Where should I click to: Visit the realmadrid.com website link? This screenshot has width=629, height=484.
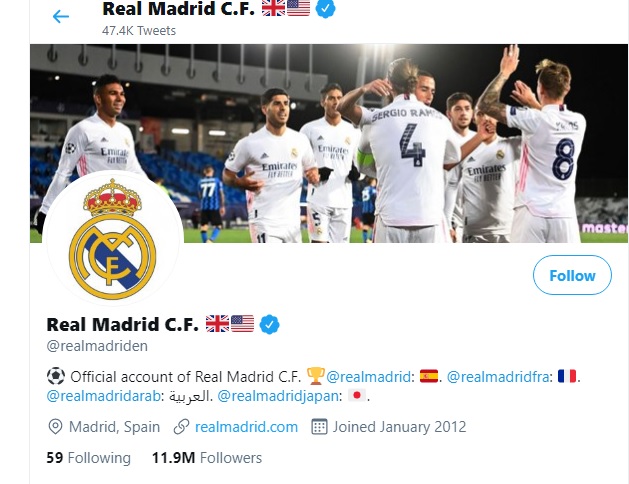246,427
